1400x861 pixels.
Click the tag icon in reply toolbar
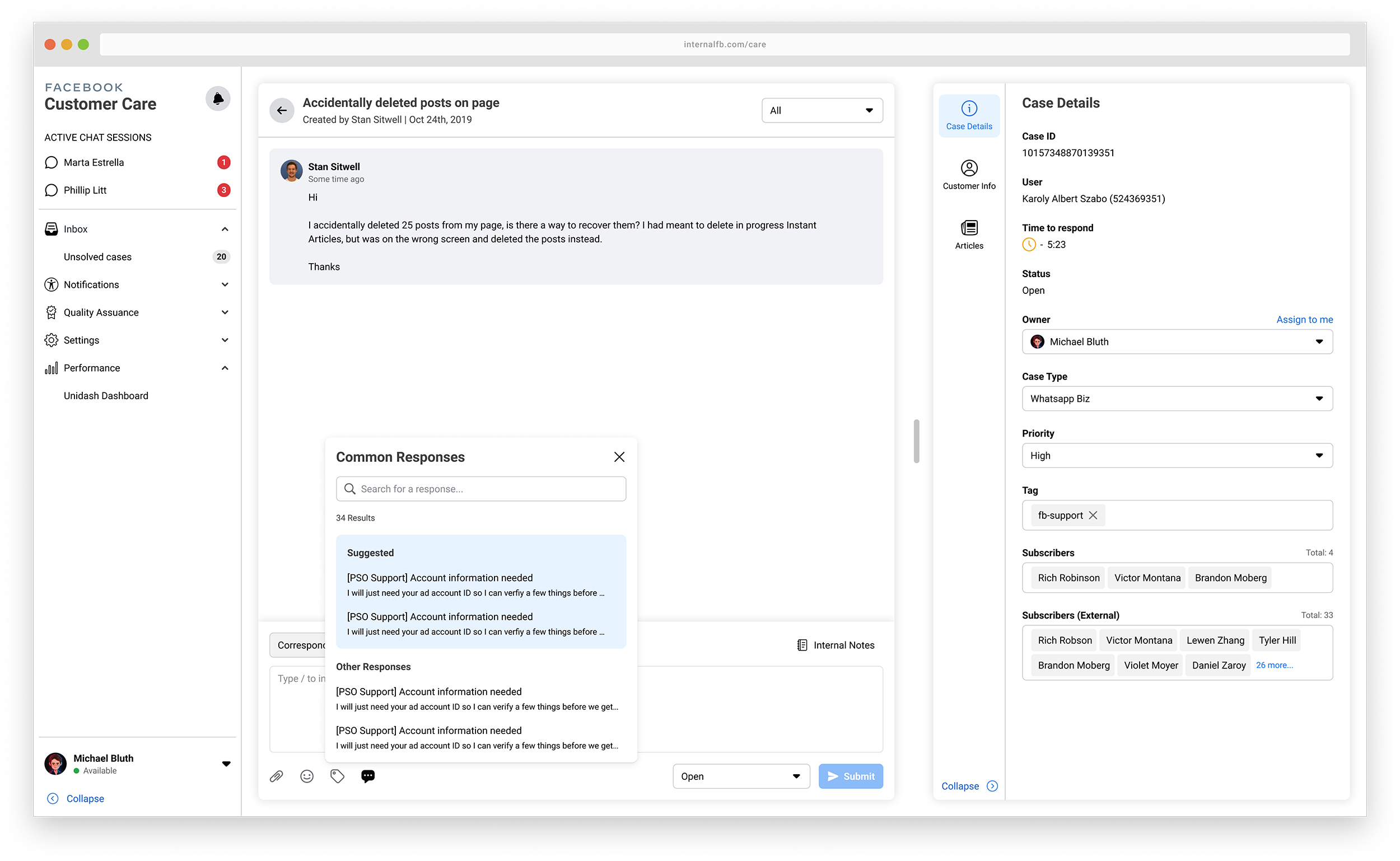(x=337, y=776)
